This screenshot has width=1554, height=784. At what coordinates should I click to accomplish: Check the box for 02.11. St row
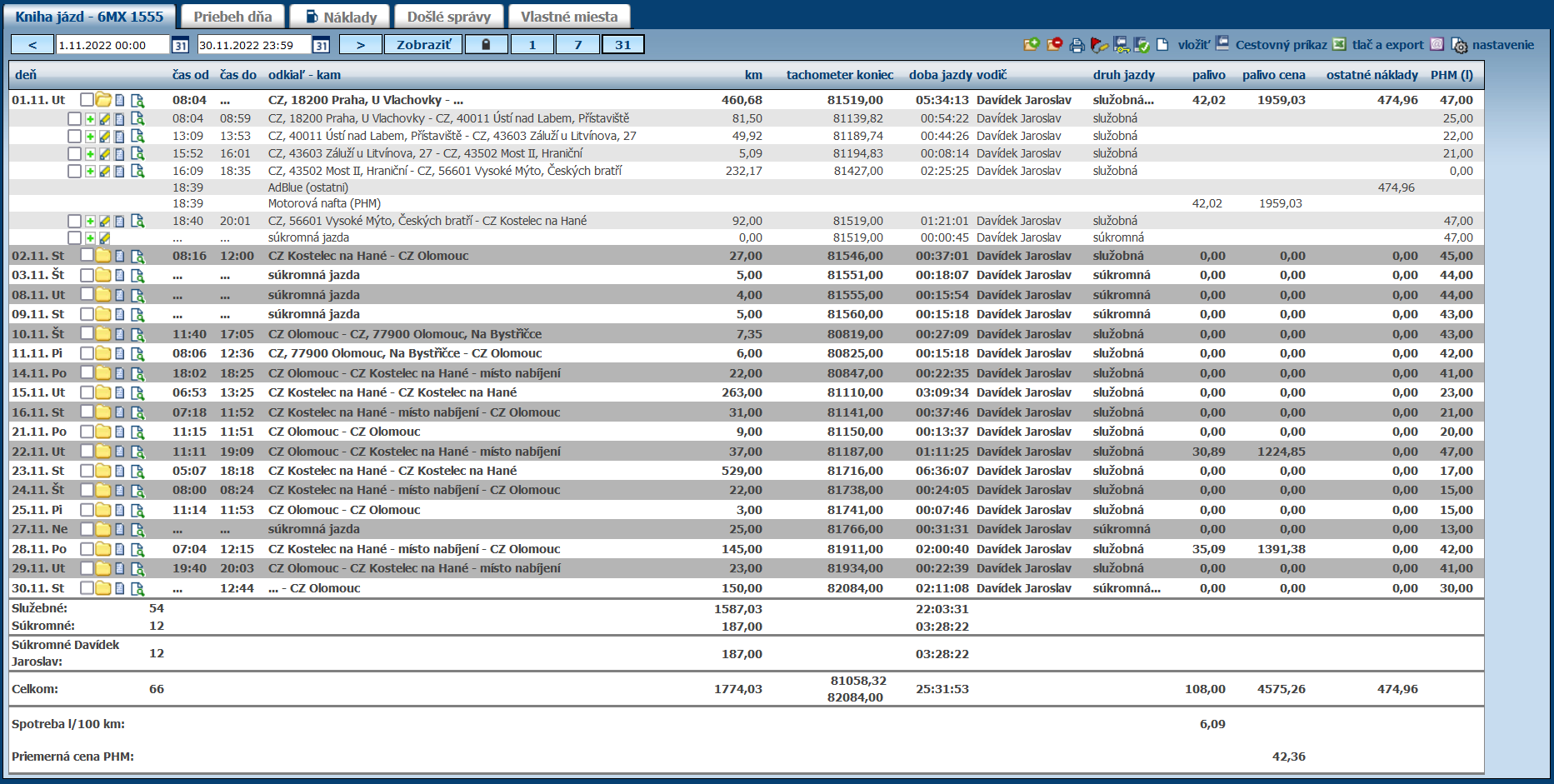click(87, 256)
